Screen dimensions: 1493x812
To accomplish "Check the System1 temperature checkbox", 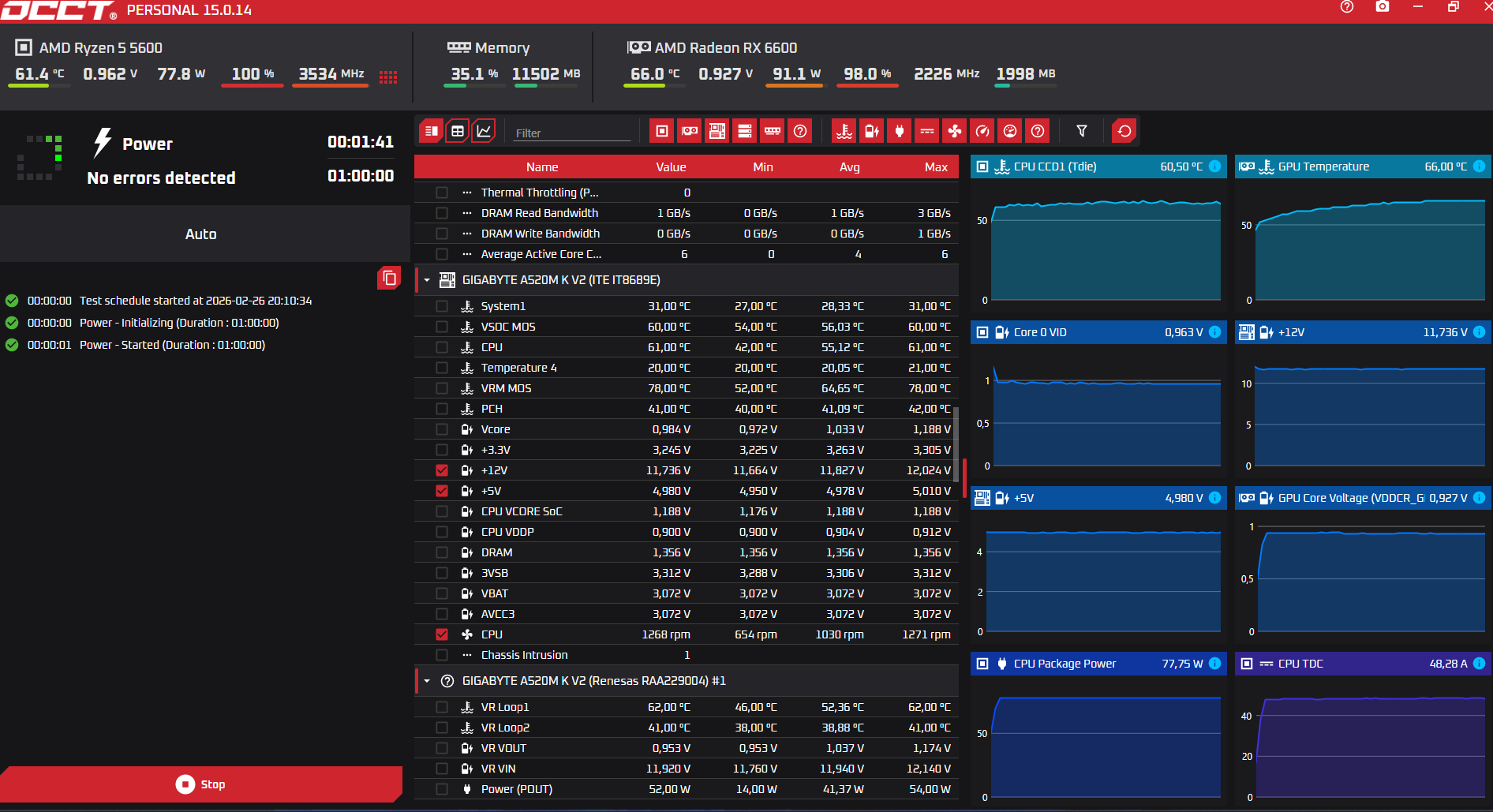I will click(442, 306).
